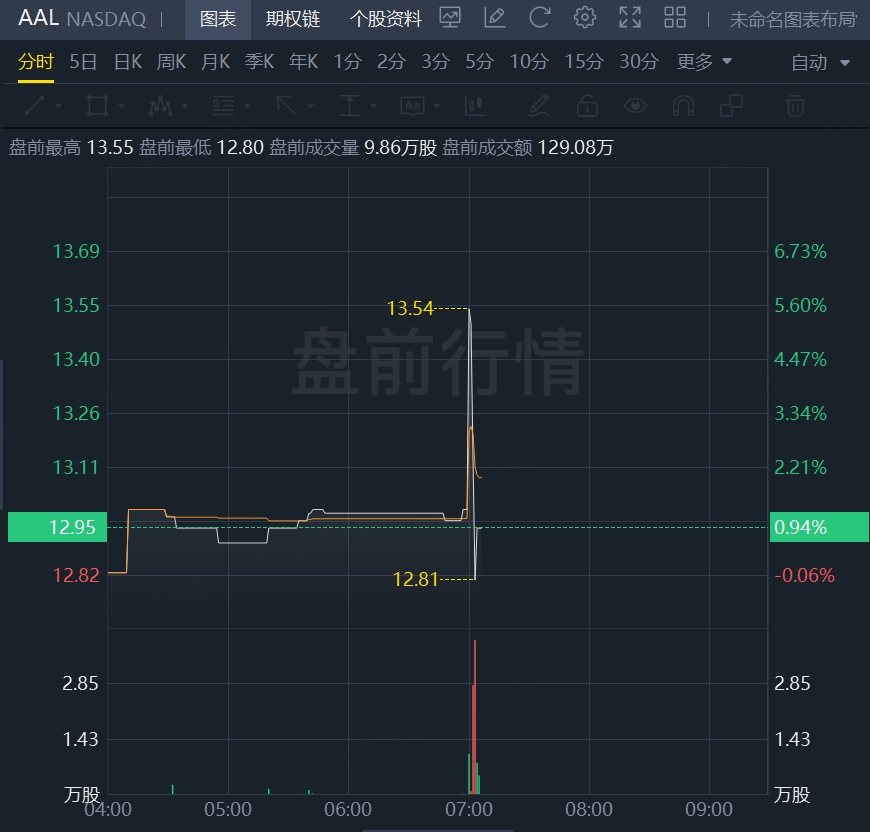The width and height of the screenshot is (870, 832).
Task: Switch to the 期权链 tab
Action: [x=293, y=19]
